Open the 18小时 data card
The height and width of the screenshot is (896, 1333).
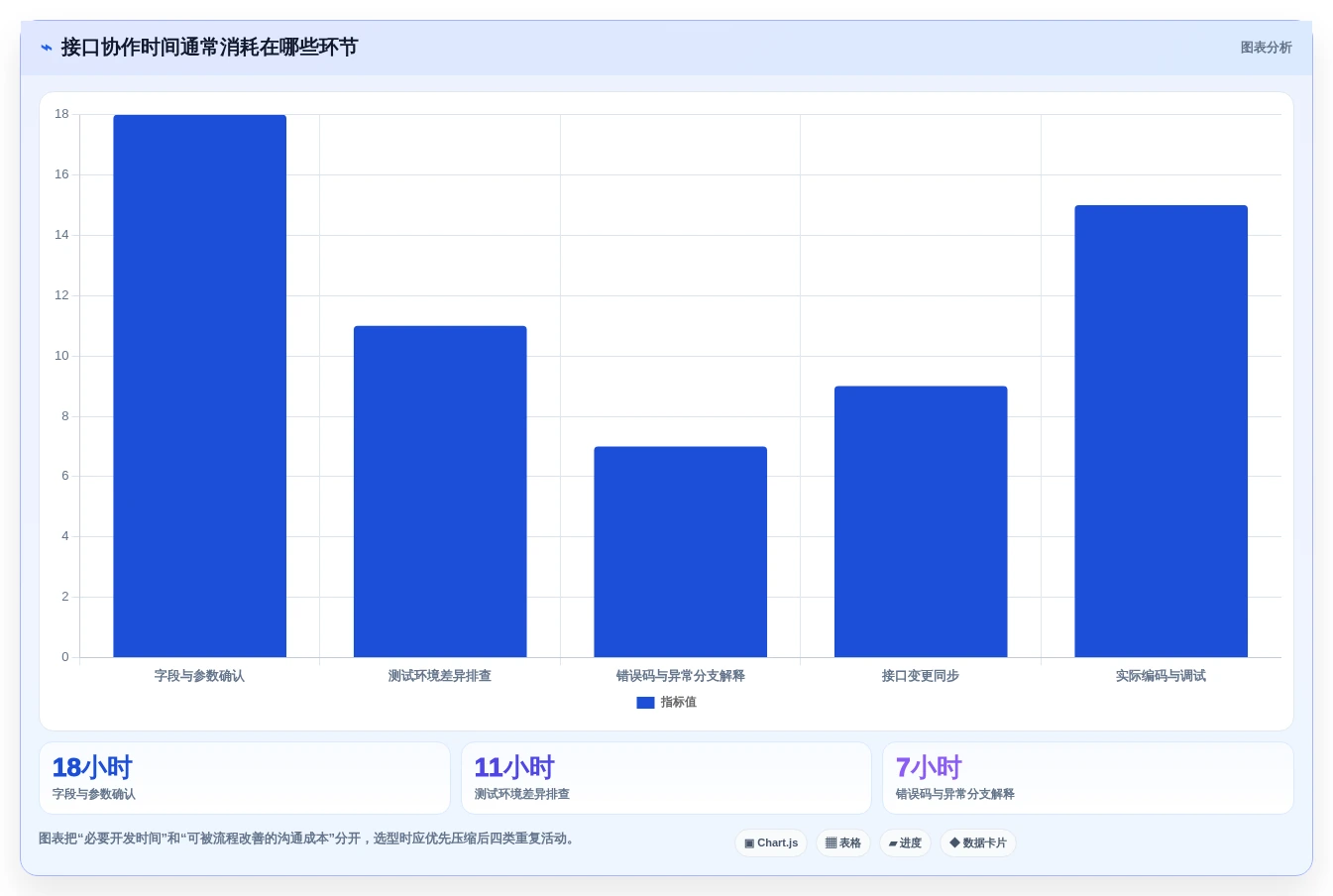click(245, 779)
